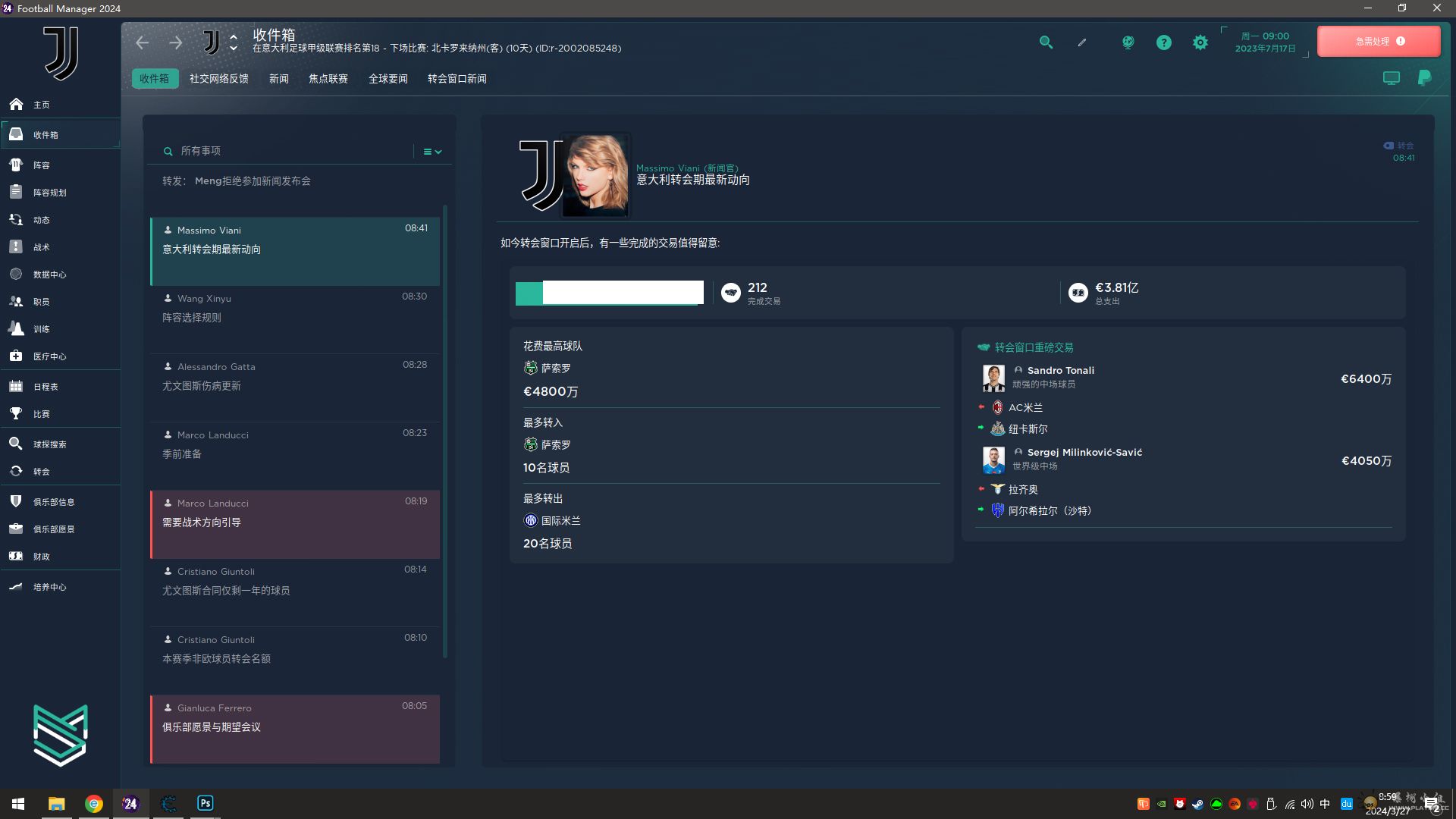This screenshot has height=819, width=1456.
Task: Open the help question mark icon
Action: pos(1163,42)
